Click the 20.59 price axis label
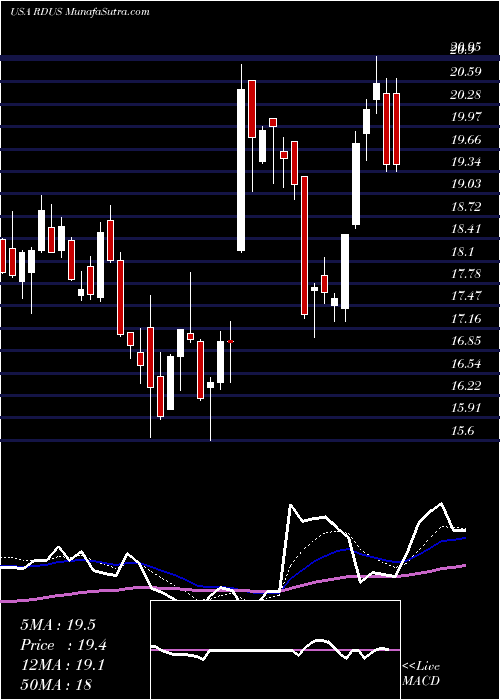Image resolution: width=500 pixels, height=700 pixels. (x=466, y=72)
